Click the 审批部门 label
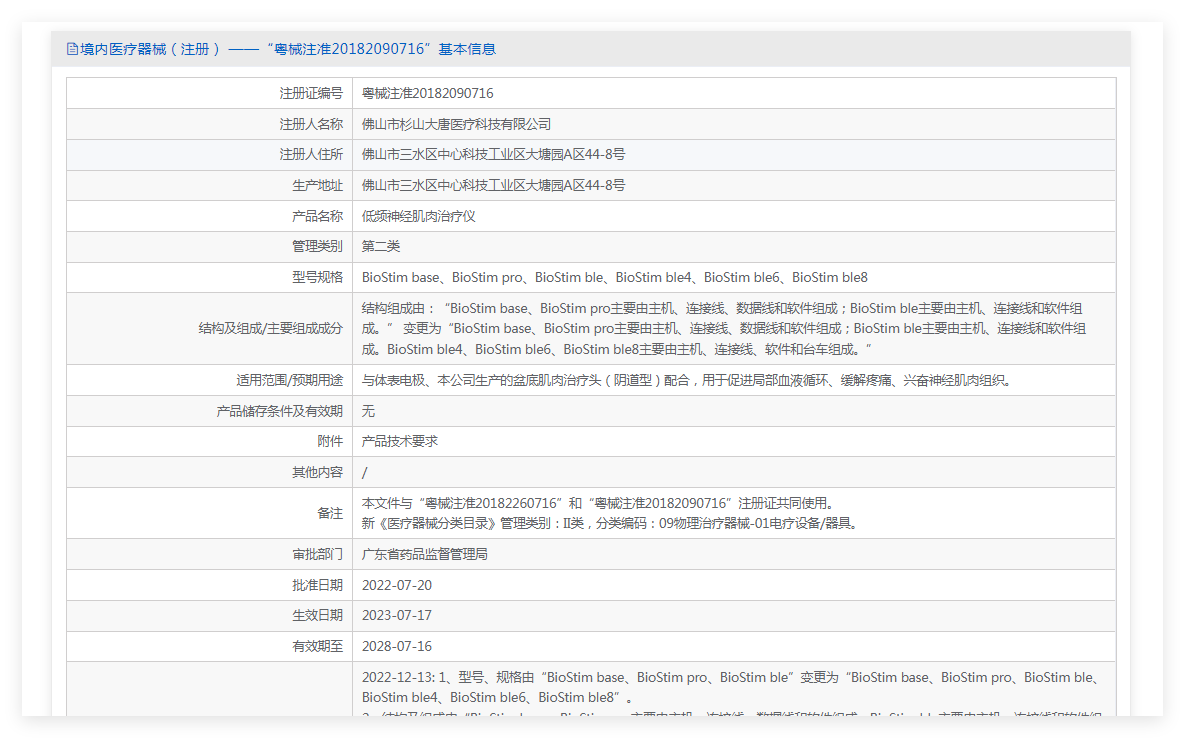This screenshot has width=1185, height=738. tap(317, 554)
